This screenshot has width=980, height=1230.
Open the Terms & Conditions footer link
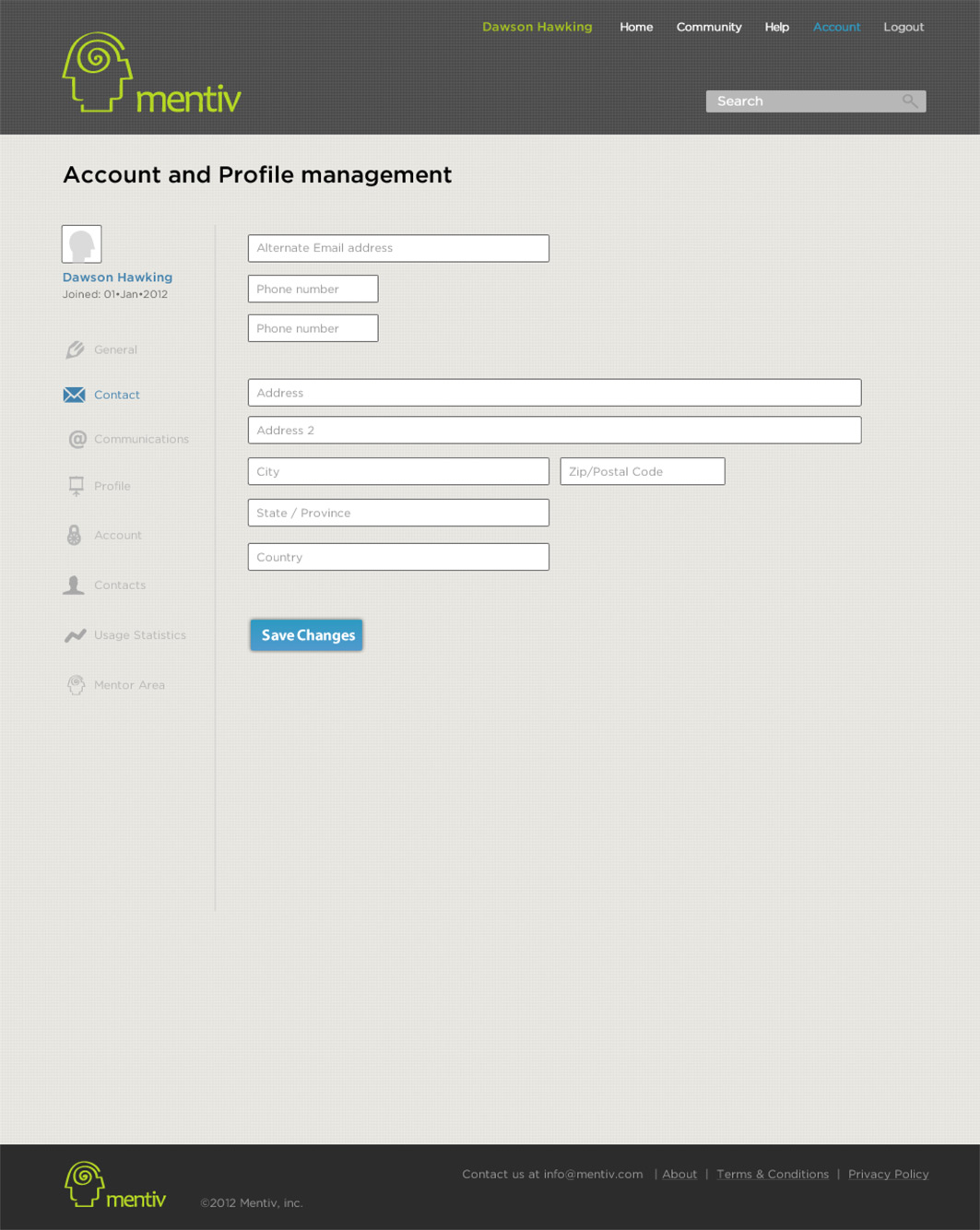(x=773, y=1174)
